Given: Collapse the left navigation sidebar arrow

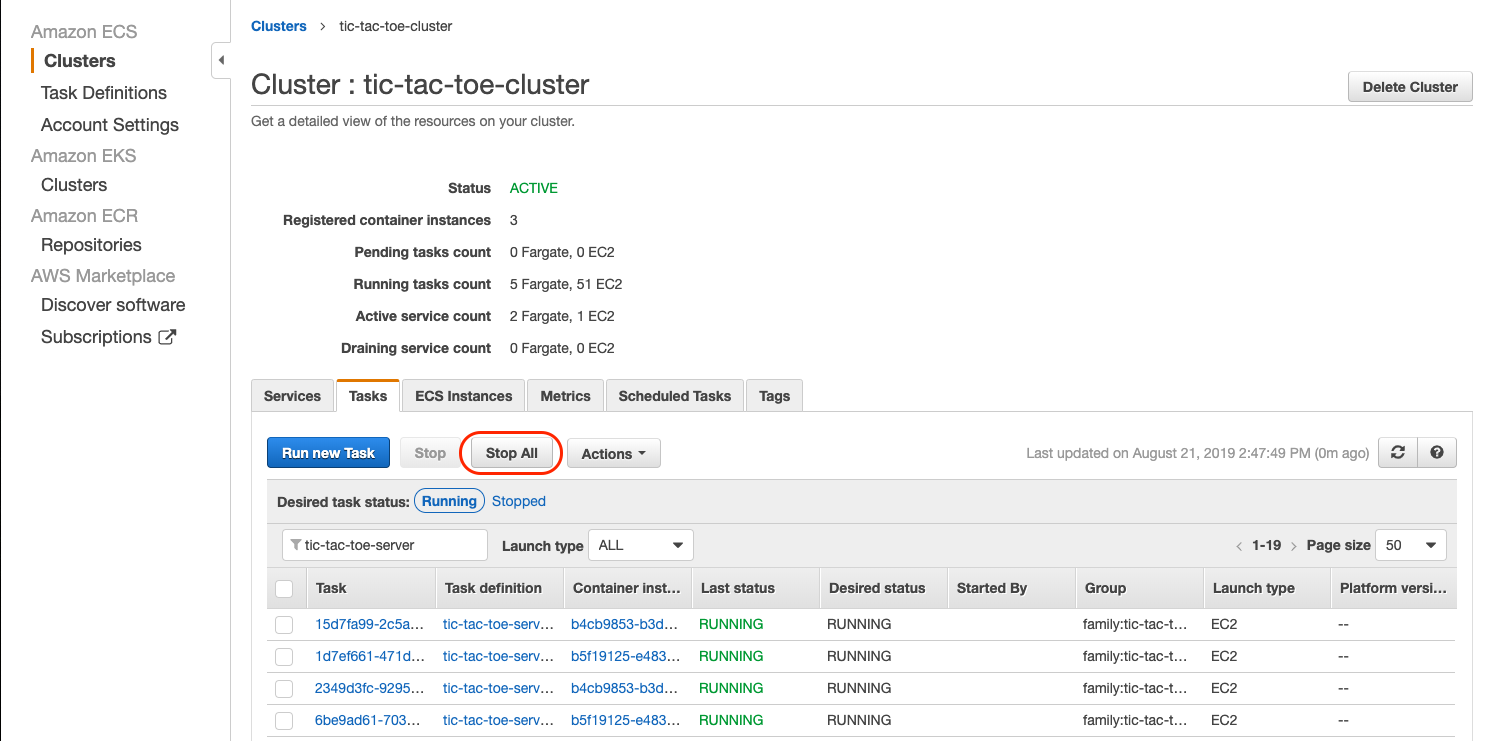Looking at the screenshot, I should [x=221, y=61].
